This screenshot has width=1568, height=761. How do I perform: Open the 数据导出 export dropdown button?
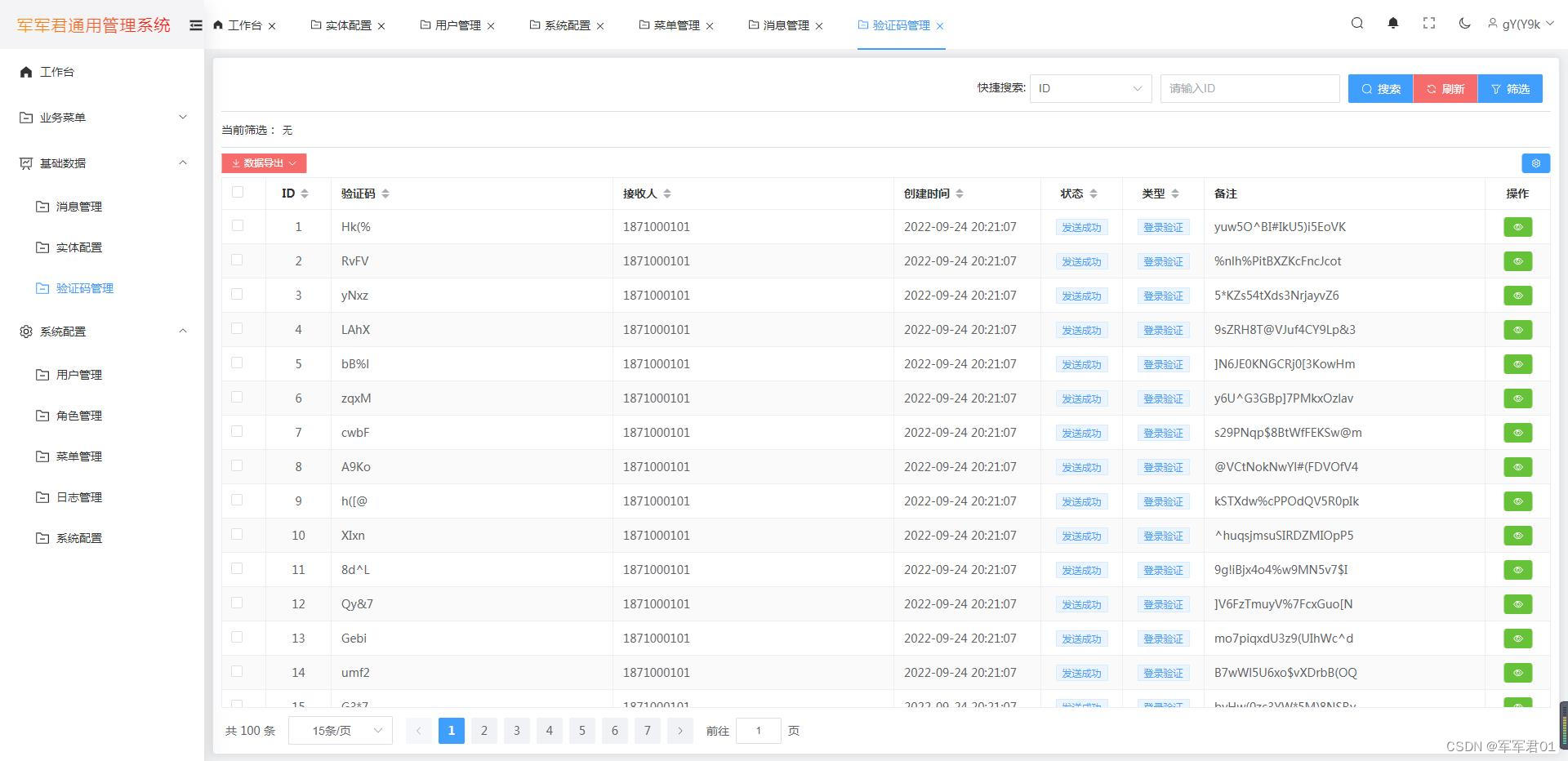click(263, 163)
